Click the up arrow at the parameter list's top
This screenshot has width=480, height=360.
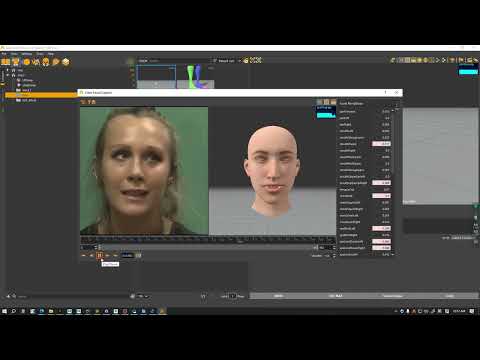393,110
